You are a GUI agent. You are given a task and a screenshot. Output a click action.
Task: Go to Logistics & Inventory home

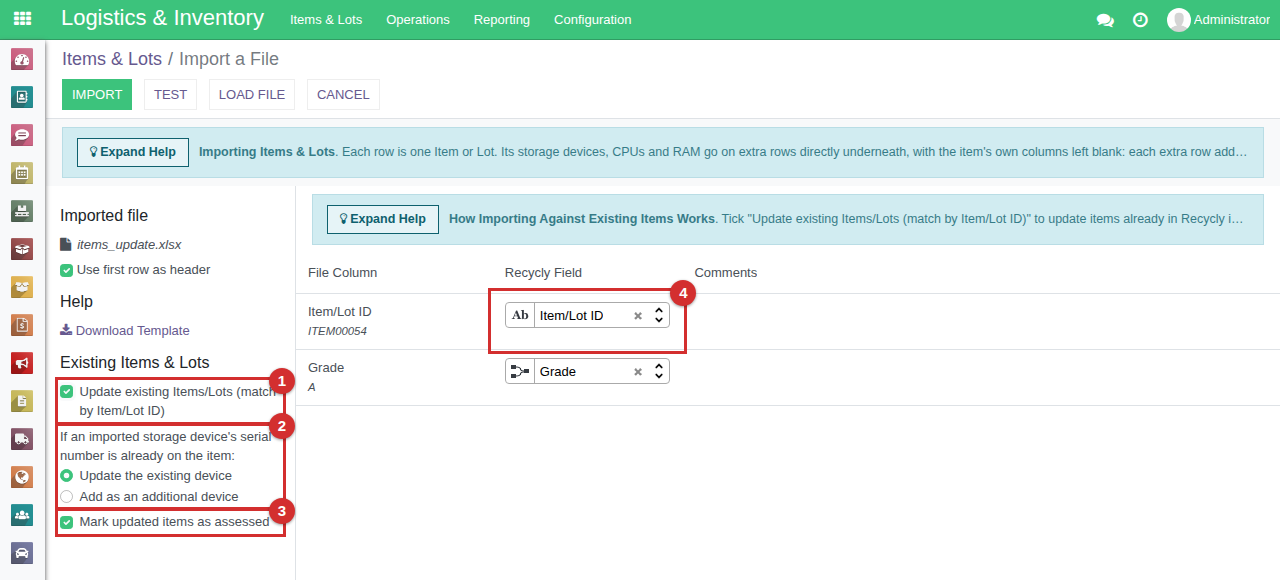coord(162,18)
